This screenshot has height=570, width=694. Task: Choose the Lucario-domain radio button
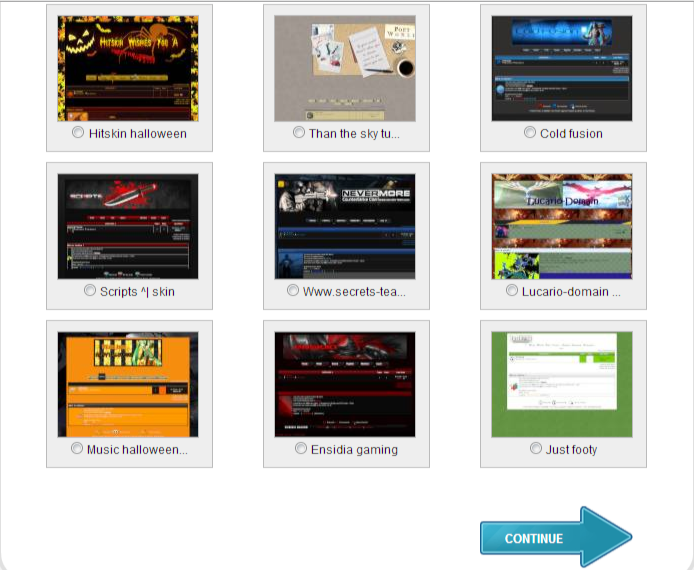(512, 290)
